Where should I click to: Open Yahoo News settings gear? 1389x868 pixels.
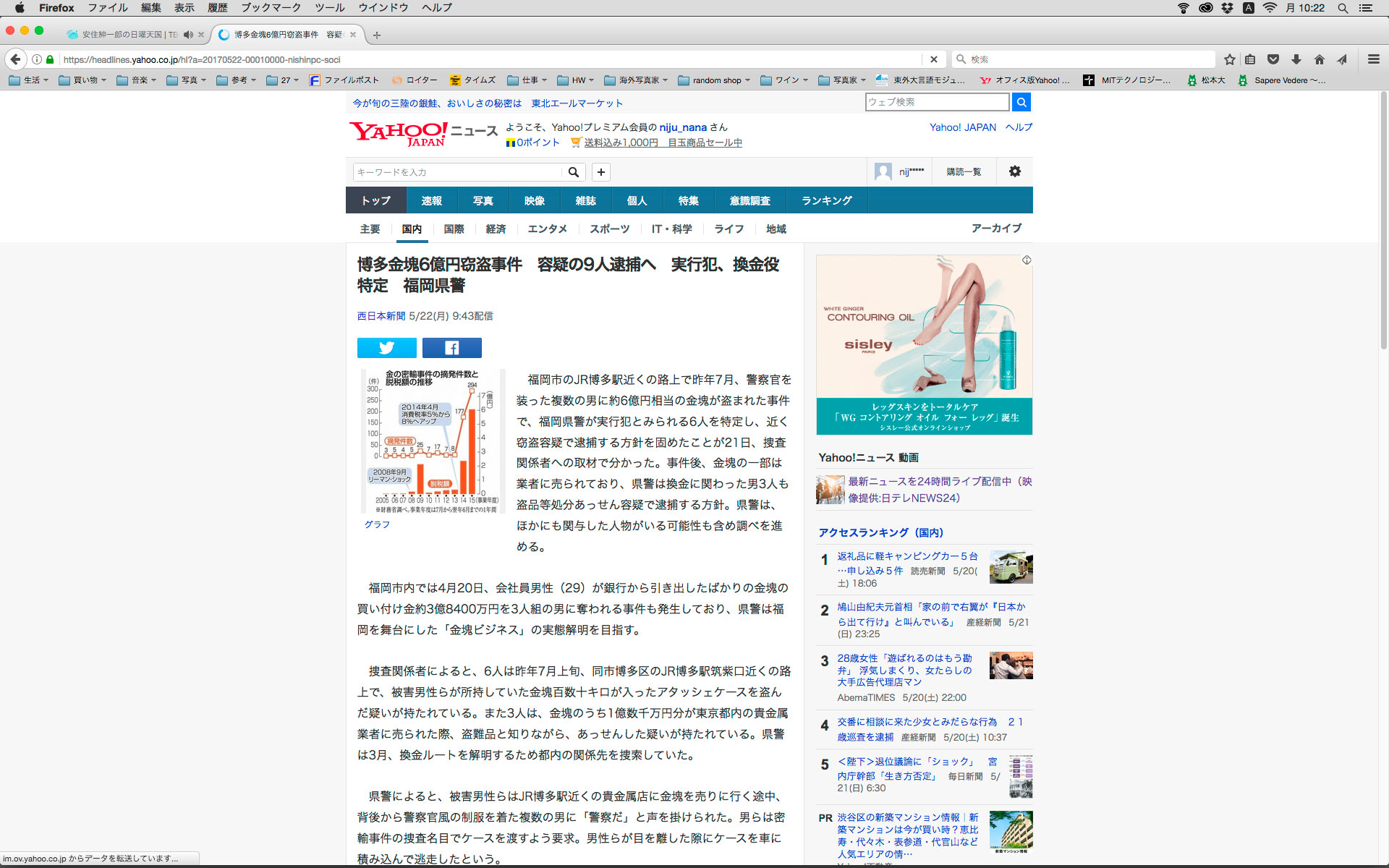pos(1014,171)
